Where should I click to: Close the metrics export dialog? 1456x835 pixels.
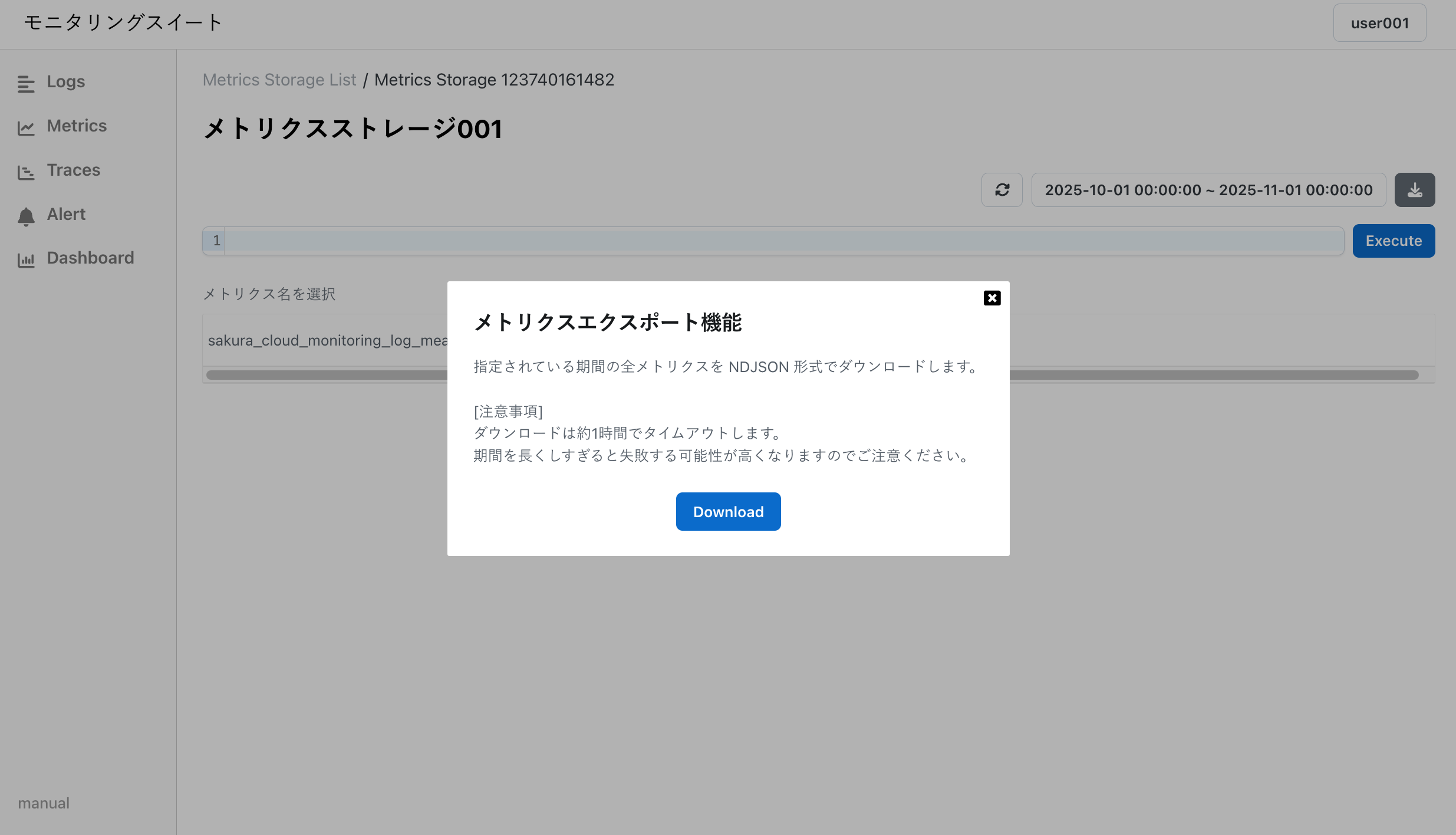click(991, 298)
